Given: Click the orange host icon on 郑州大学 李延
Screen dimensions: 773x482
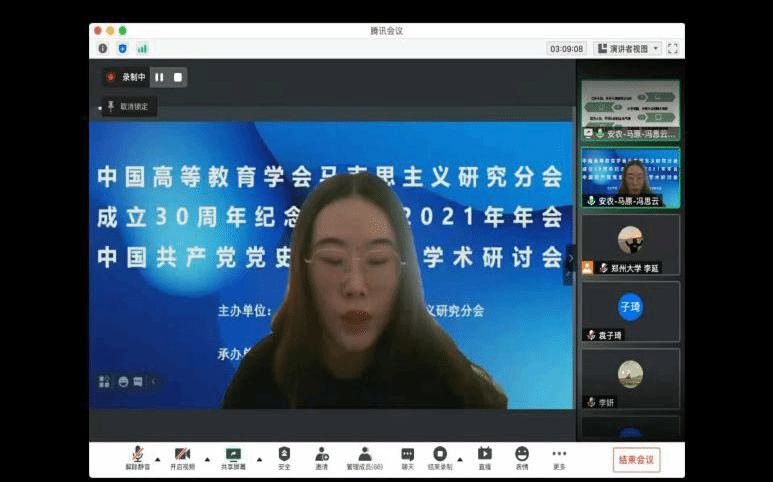Looking at the screenshot, I should point(587,268).
